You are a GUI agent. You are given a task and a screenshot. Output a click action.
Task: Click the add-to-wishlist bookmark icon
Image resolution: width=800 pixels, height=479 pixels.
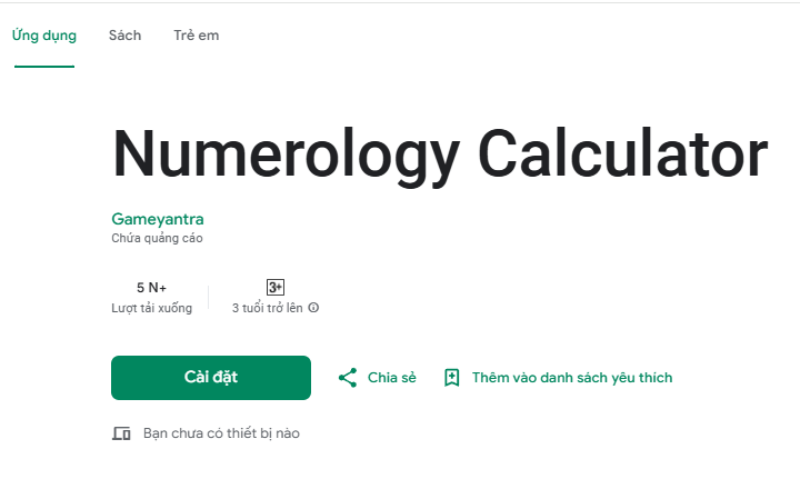click(452, 378)
